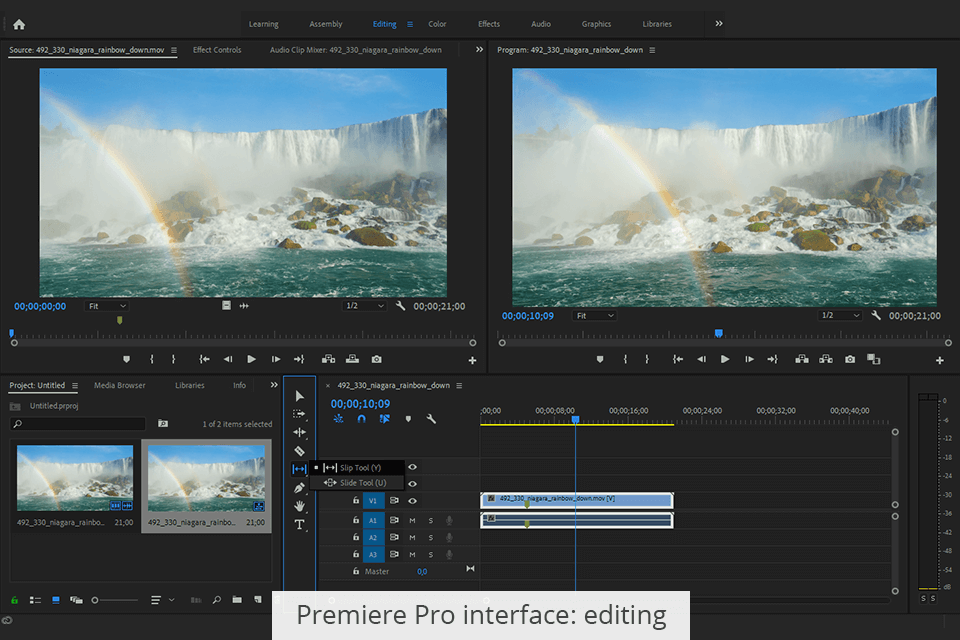Add marker in Source monitor
The image size is (960, 640).
point(126,360)
